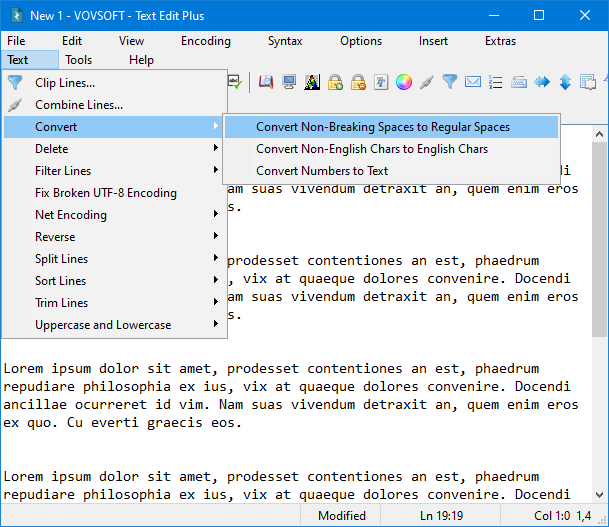Open the Encoding menu
This screenshot has height=527, width=609.
(x=205, y=41)
